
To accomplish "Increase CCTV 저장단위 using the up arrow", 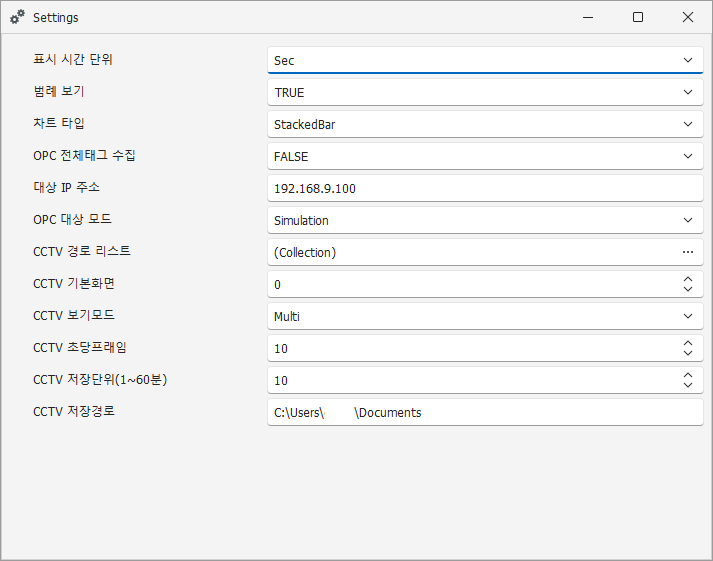I will (687, 375).
